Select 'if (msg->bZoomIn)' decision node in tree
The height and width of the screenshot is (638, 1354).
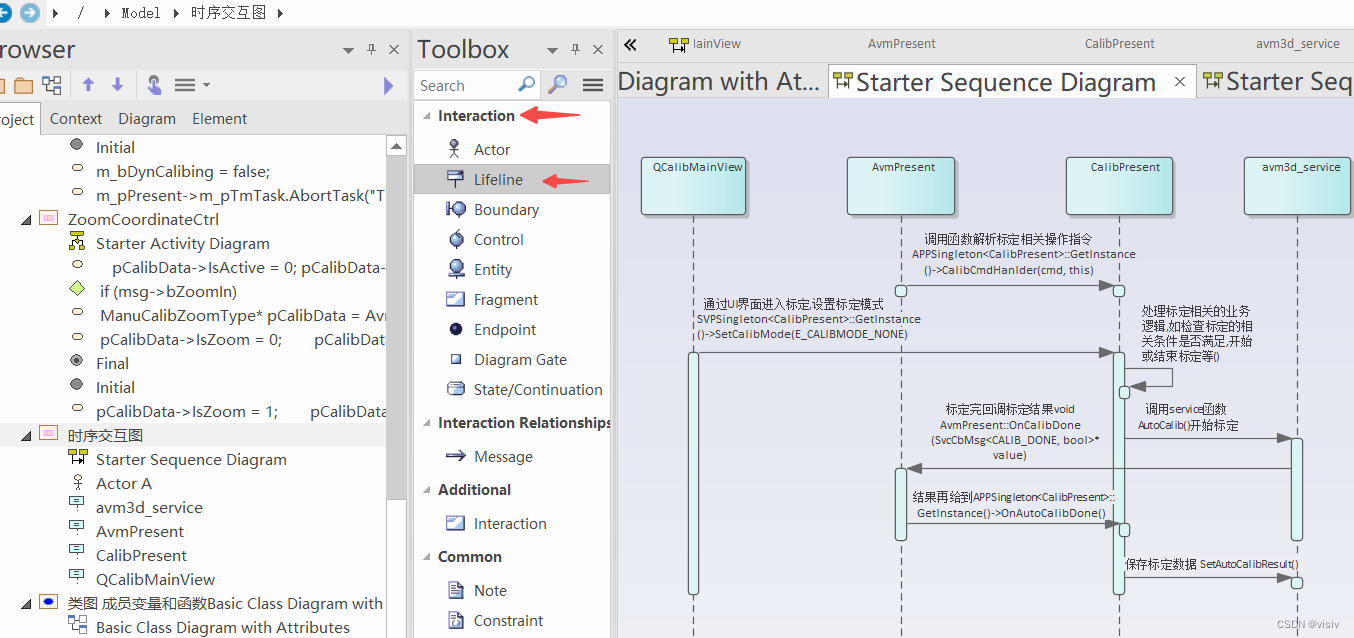[x=168, y=291]
